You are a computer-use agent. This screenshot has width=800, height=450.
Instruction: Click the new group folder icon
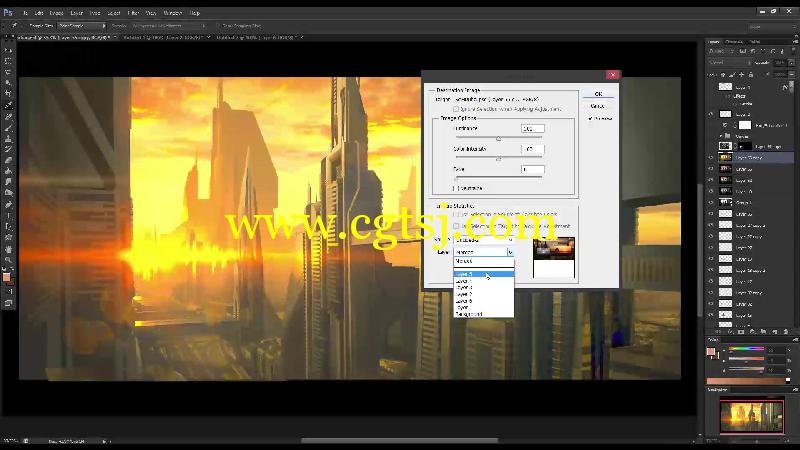(763, 332)
